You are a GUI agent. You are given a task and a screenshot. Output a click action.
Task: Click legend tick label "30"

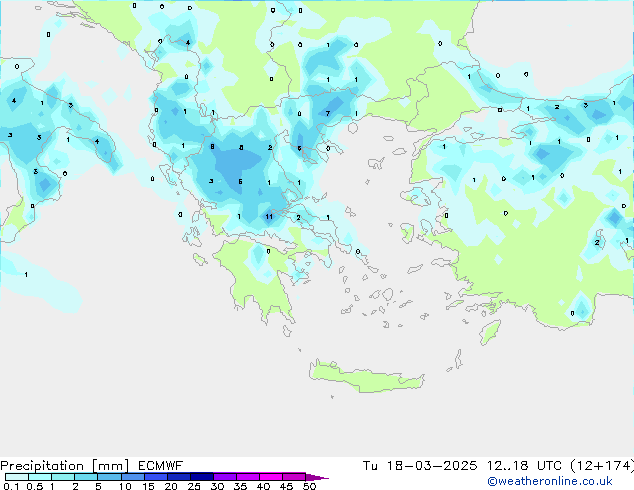coord(218,486)
